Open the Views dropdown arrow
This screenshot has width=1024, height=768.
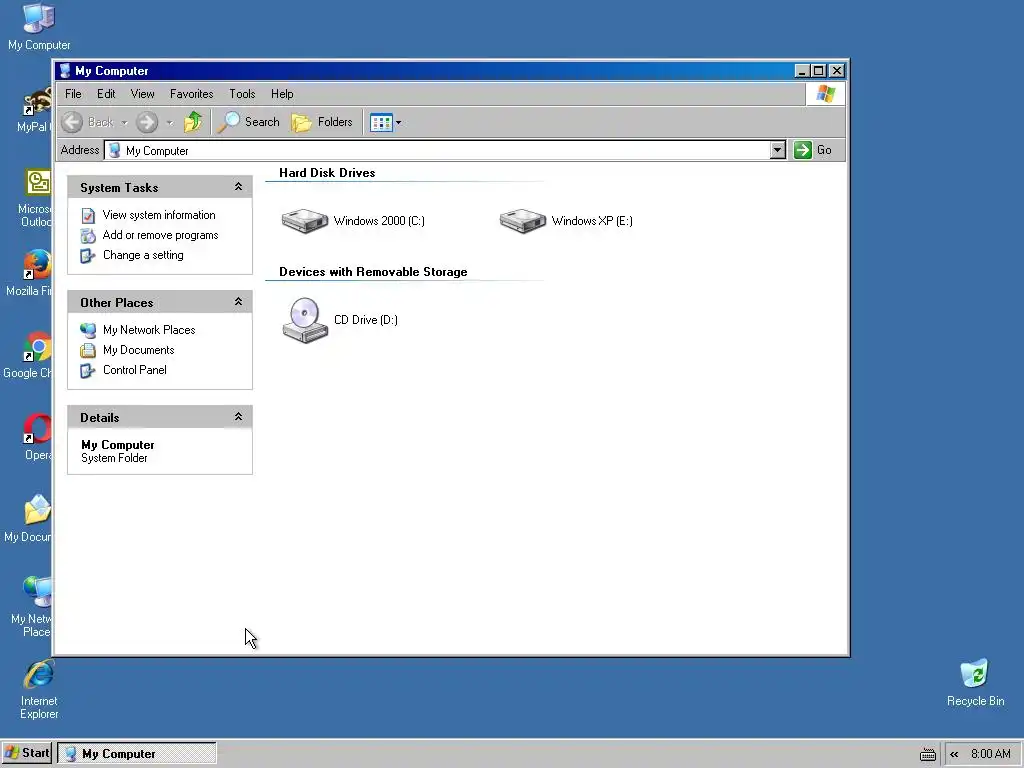tap(398, 122)
